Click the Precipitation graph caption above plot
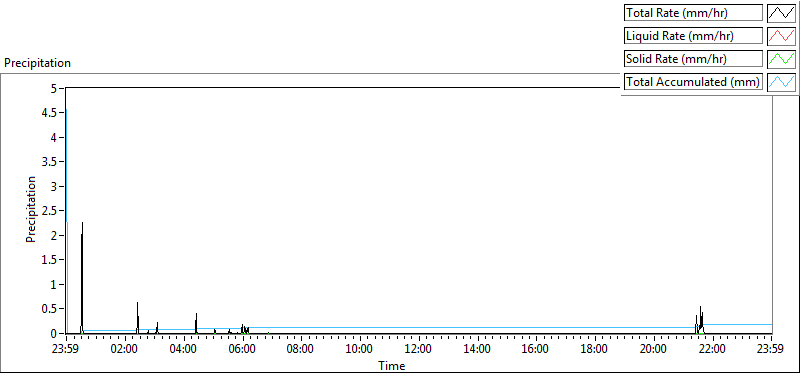The width and height of the screenshot is (800, 373). pos(37,63)
